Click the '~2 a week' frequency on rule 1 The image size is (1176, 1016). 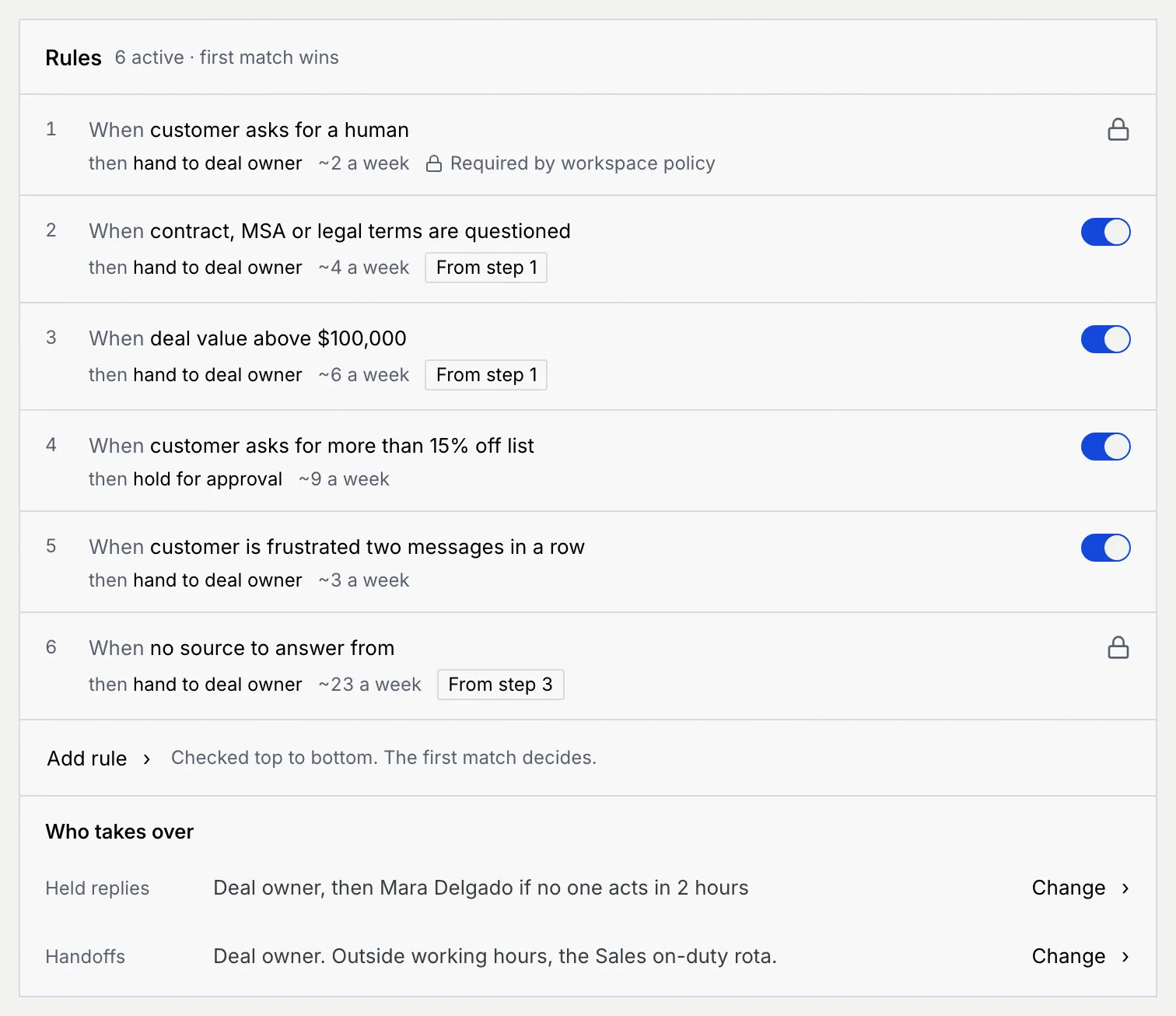click(x=363, y=163)
